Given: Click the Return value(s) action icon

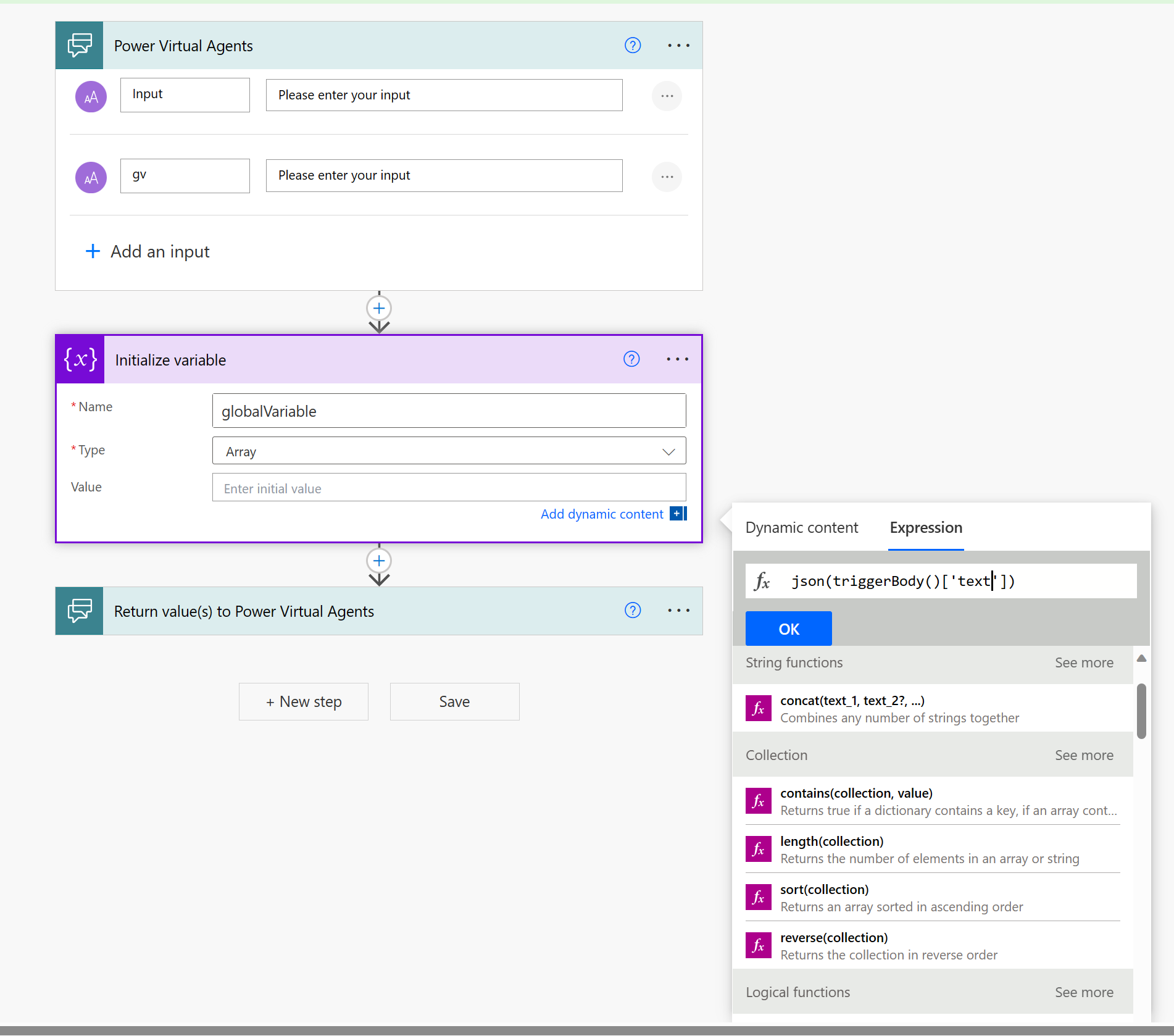Looking at the screenshot, I should 80,611.
